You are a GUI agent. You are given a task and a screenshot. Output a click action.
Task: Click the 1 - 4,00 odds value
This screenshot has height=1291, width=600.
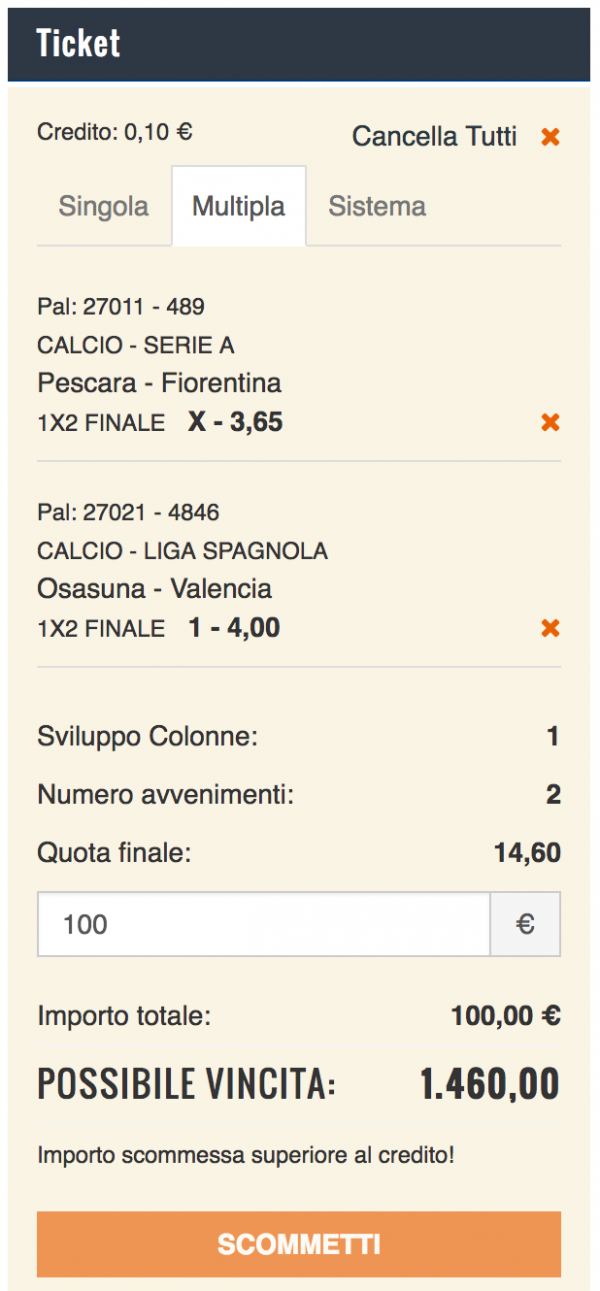coord(234,627)
